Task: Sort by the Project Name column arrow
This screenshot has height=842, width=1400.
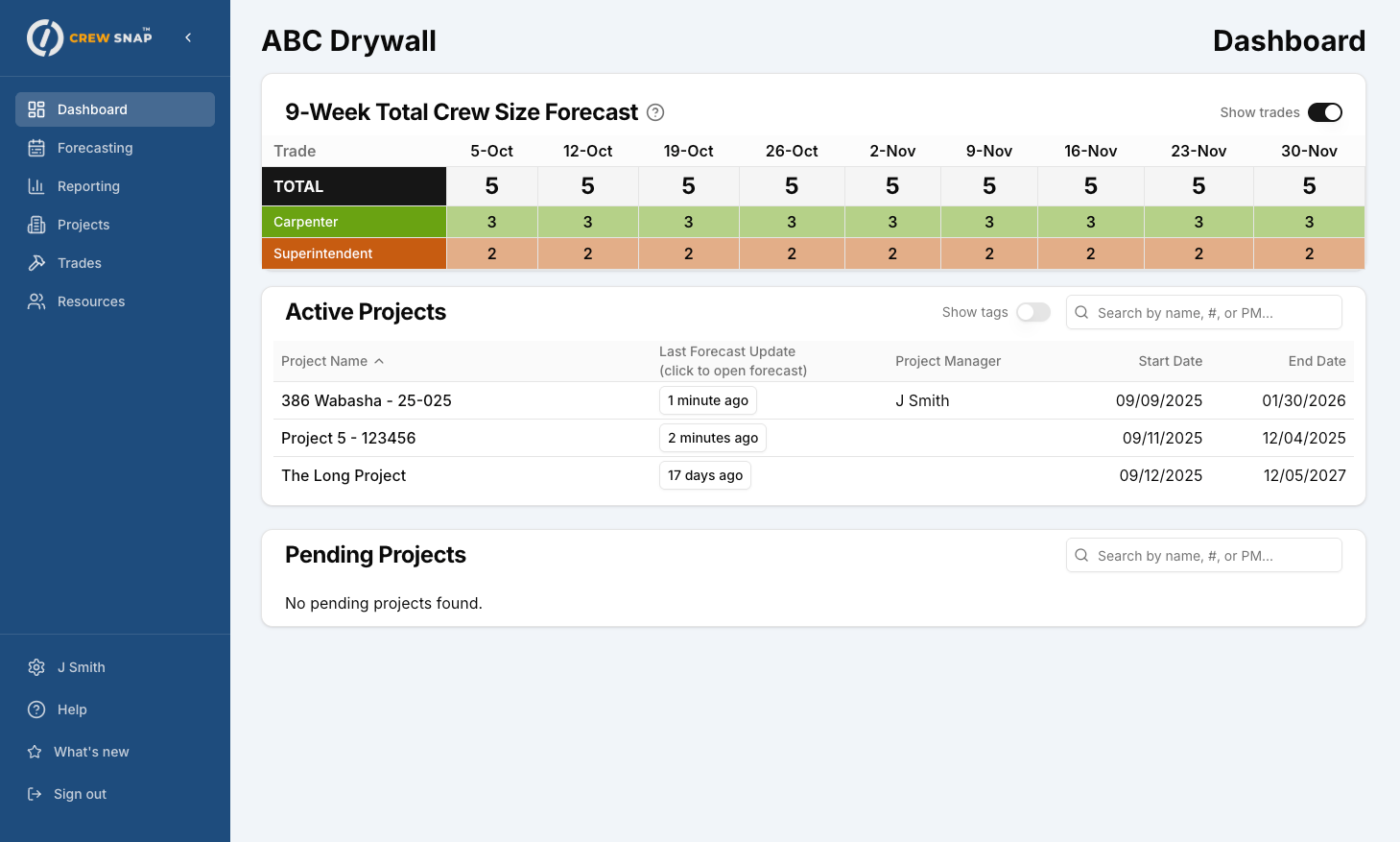Action: (x=379, y=361)
